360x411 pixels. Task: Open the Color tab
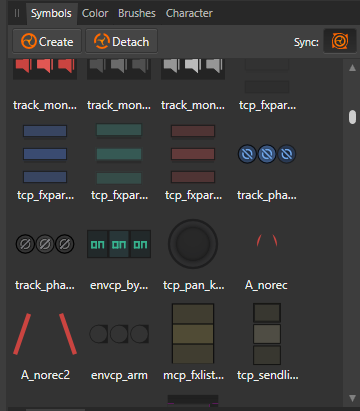95,13
